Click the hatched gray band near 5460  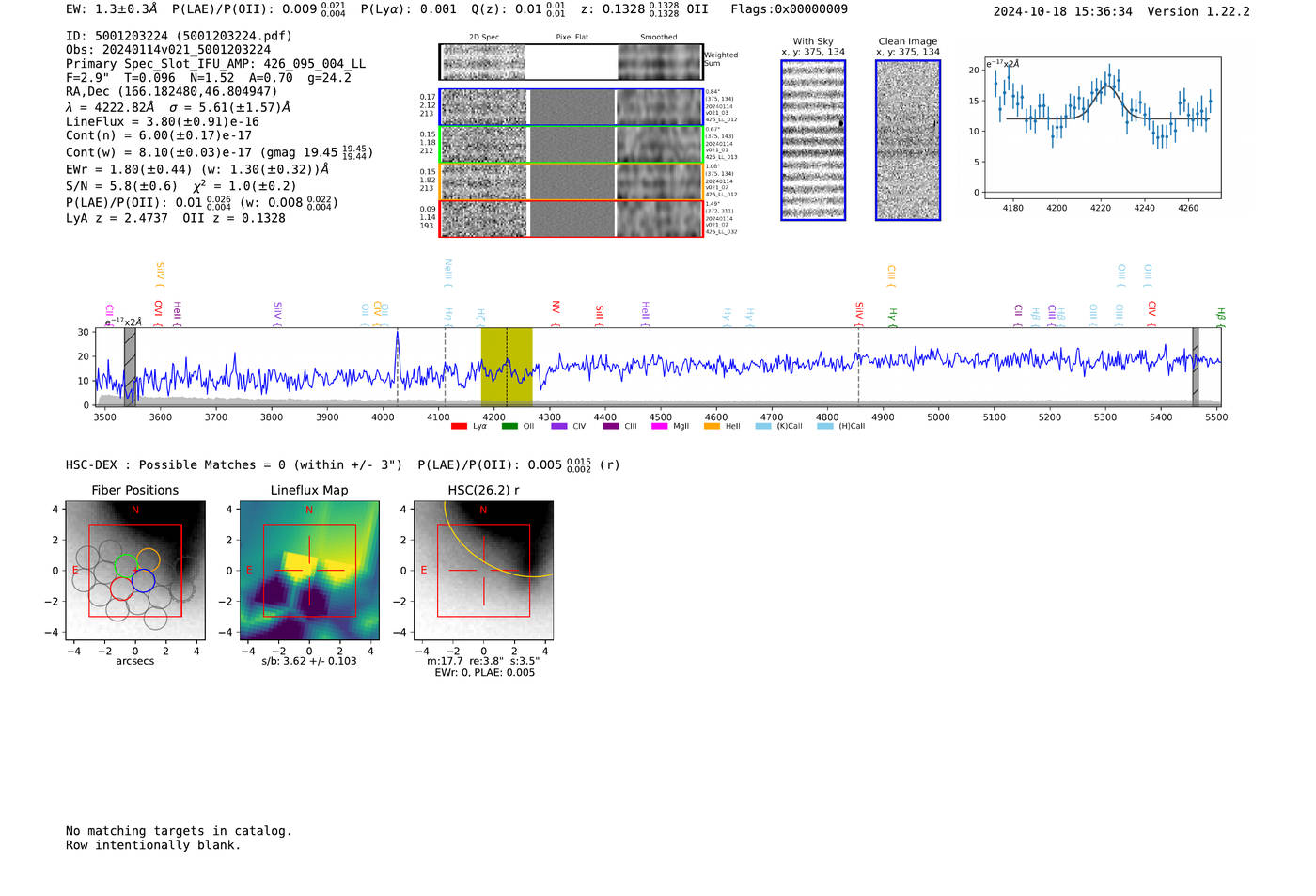click(1196, 368)
